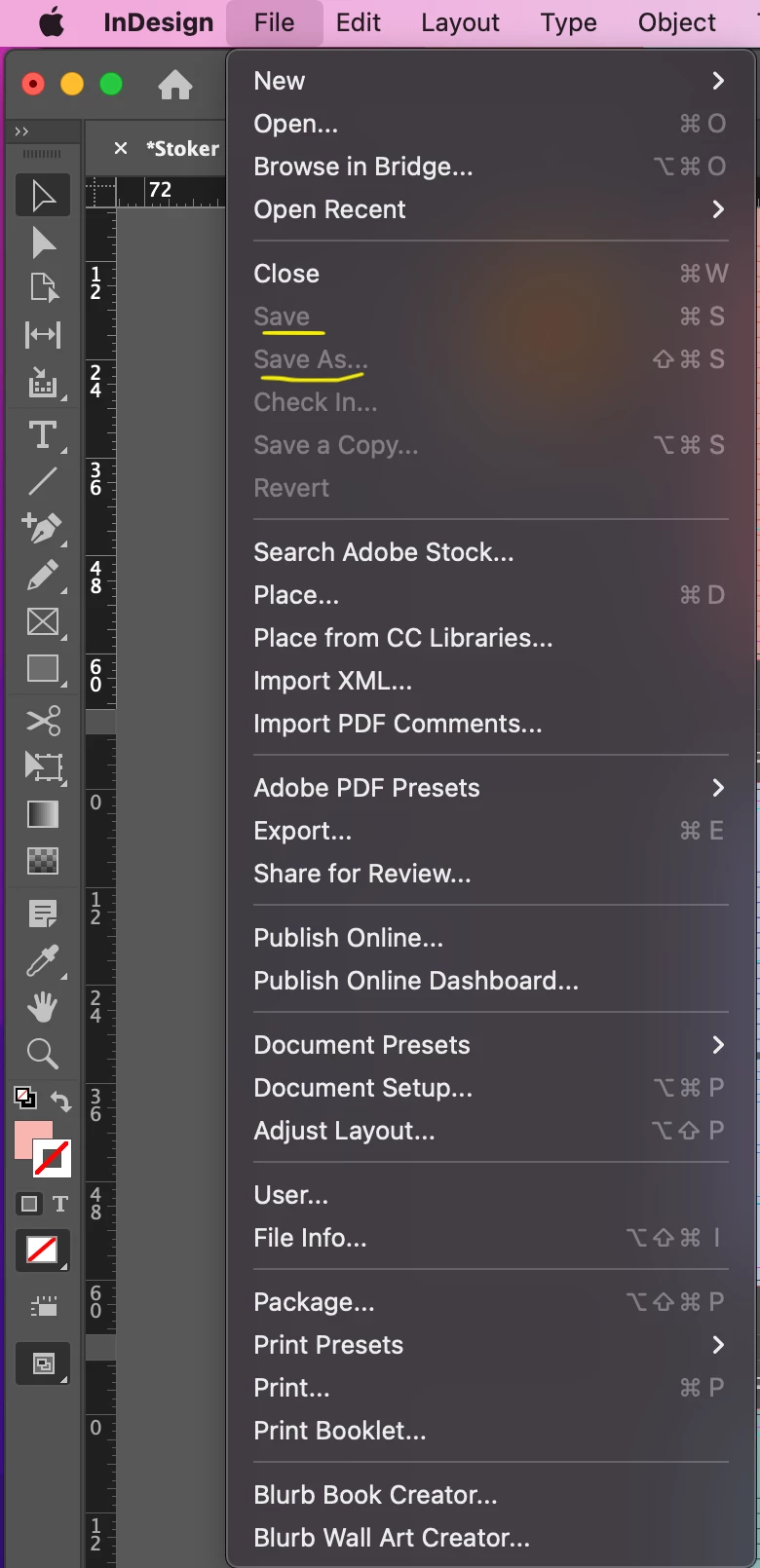Select the Gap tool
Screen dimensions: 760x1568
pos(43,335)
